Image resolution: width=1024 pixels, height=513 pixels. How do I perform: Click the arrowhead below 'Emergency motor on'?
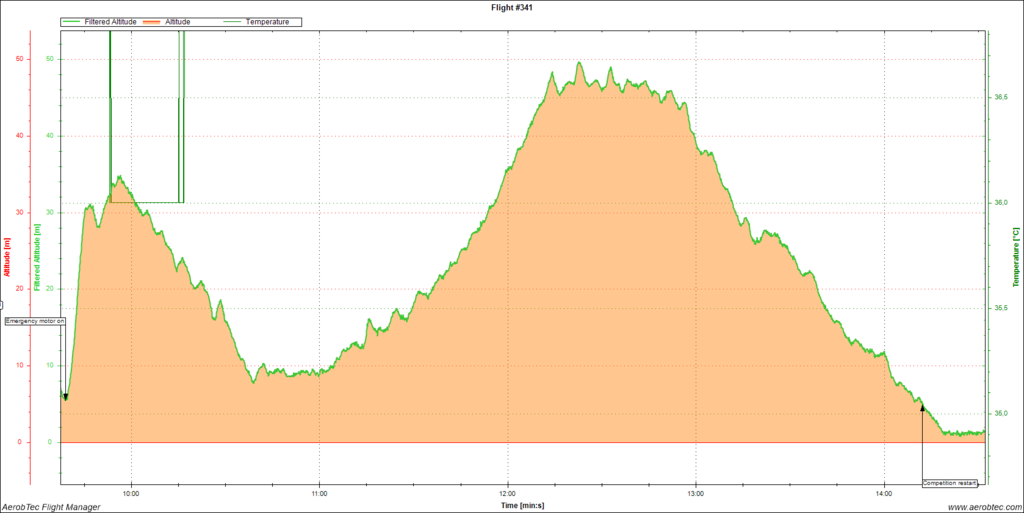coord(66,397)
